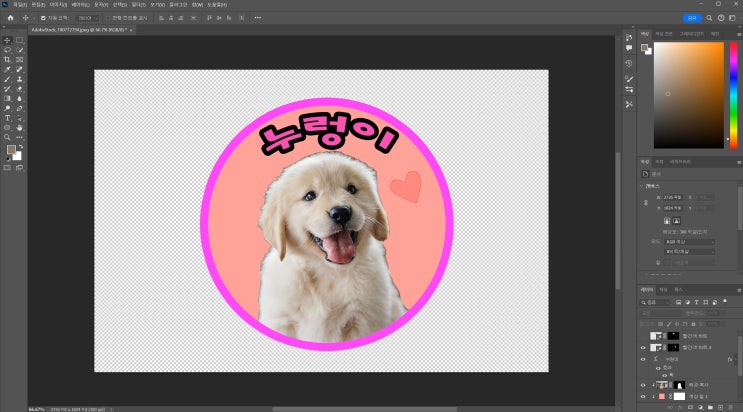Select the 배경 복사 layer thumbnail
The width and height of the screenshot is (743, 412).
(x=662, y=384)
